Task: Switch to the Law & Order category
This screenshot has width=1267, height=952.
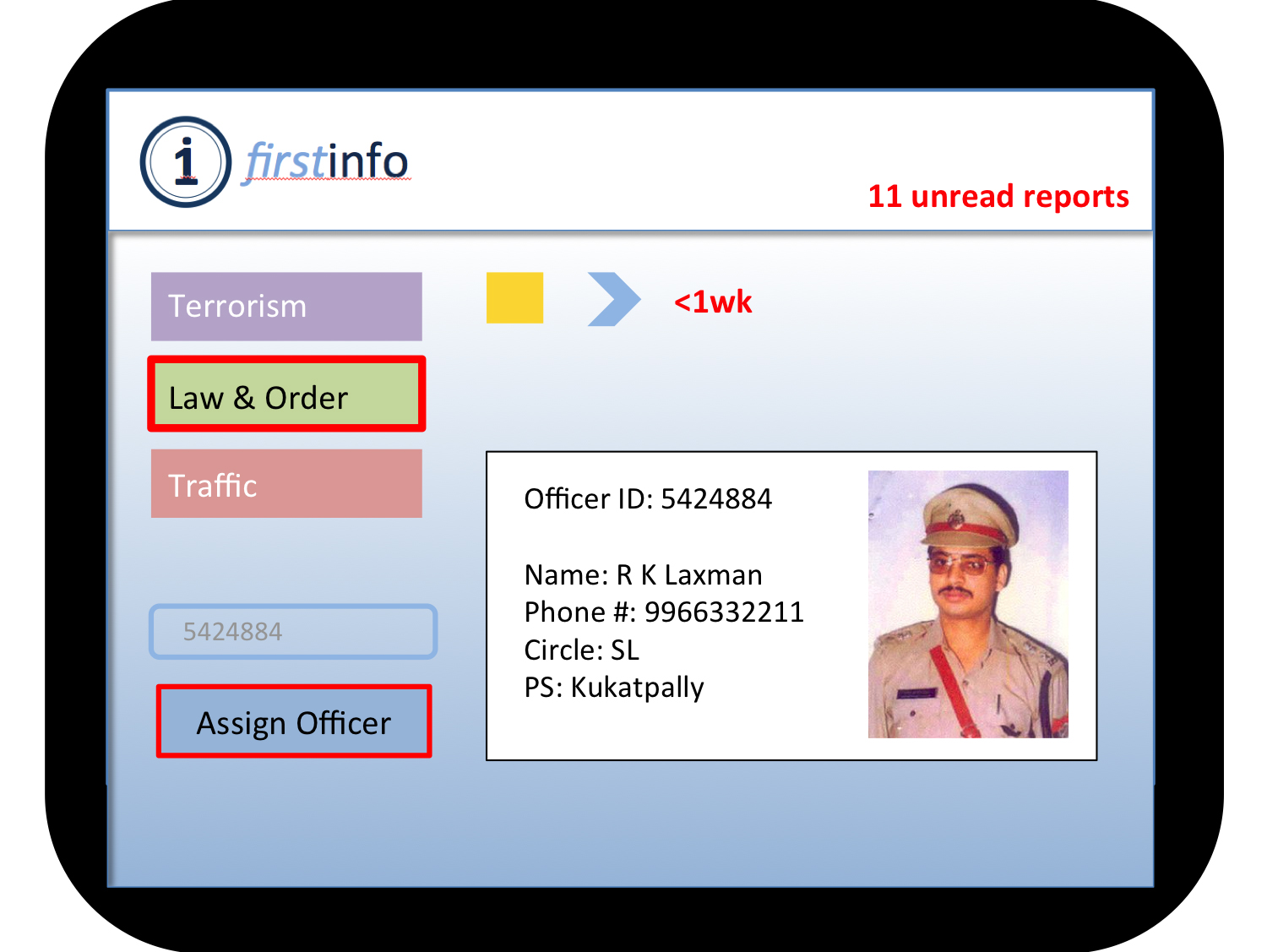Action: 286,394
